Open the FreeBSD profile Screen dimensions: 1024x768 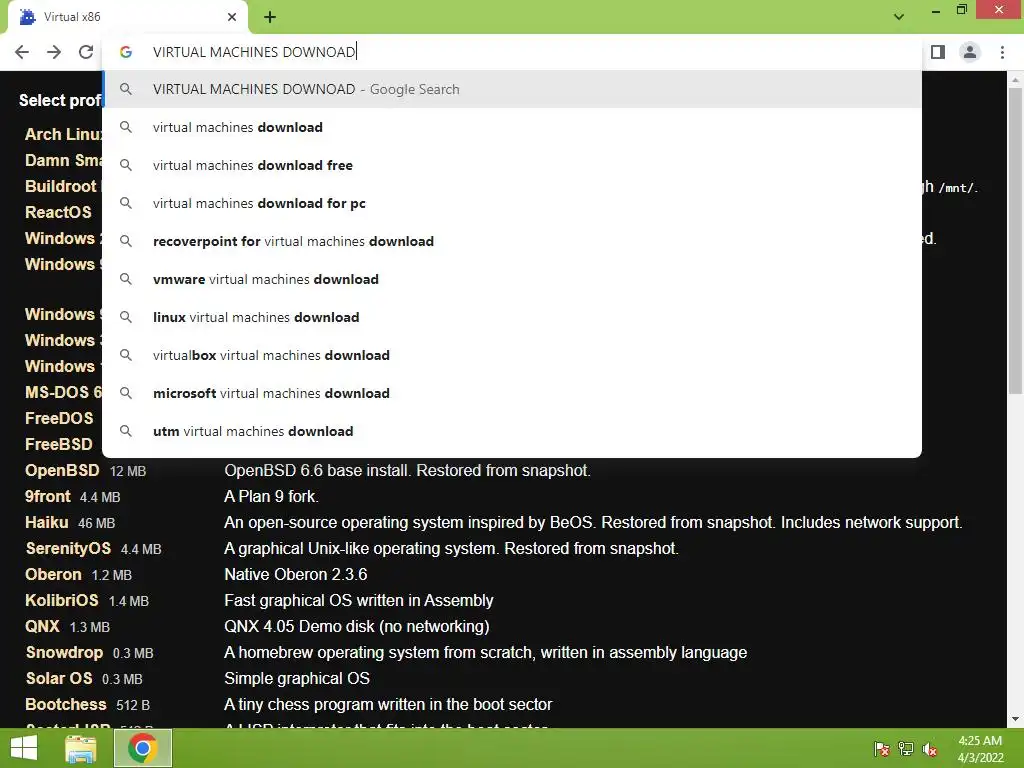click(59, 444)
